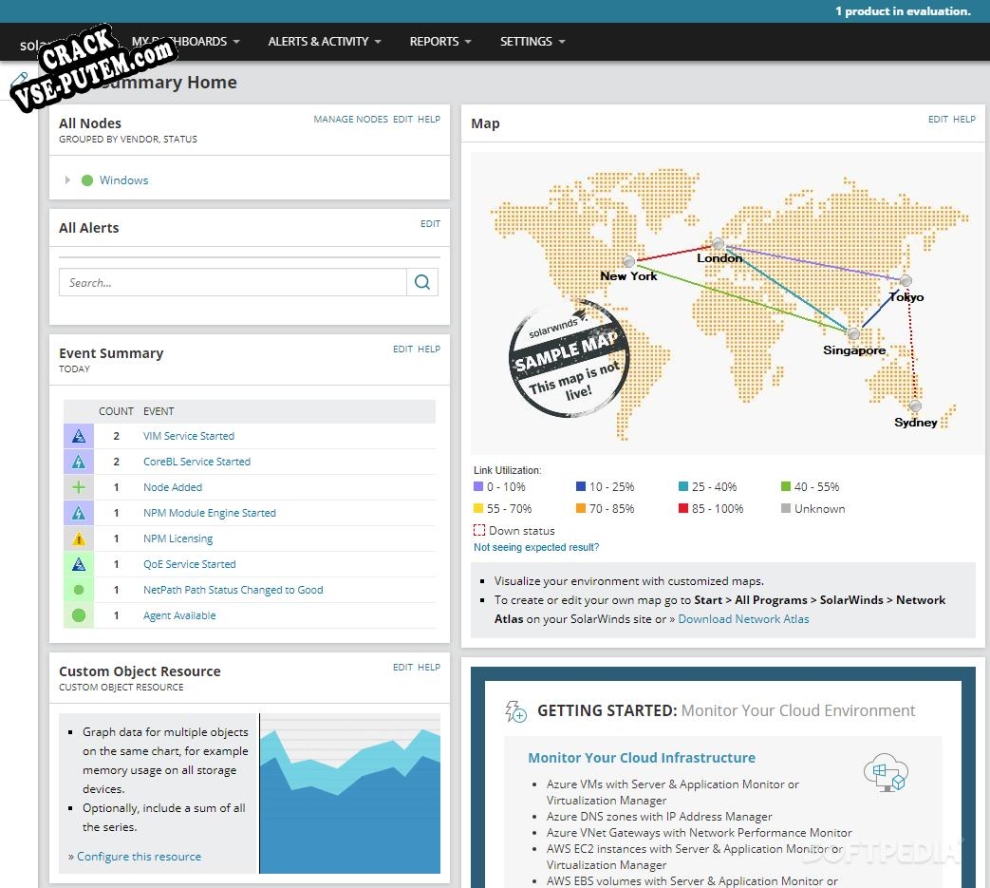Click the sample area chart thumbnail
The image size is (990, 888).
click(x=350, y=794)
